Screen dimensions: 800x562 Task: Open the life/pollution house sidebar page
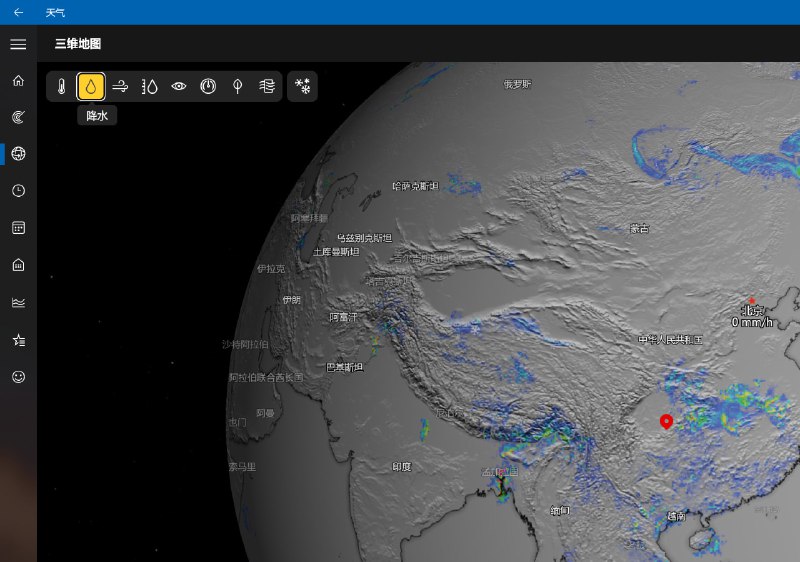coord(18,265)
